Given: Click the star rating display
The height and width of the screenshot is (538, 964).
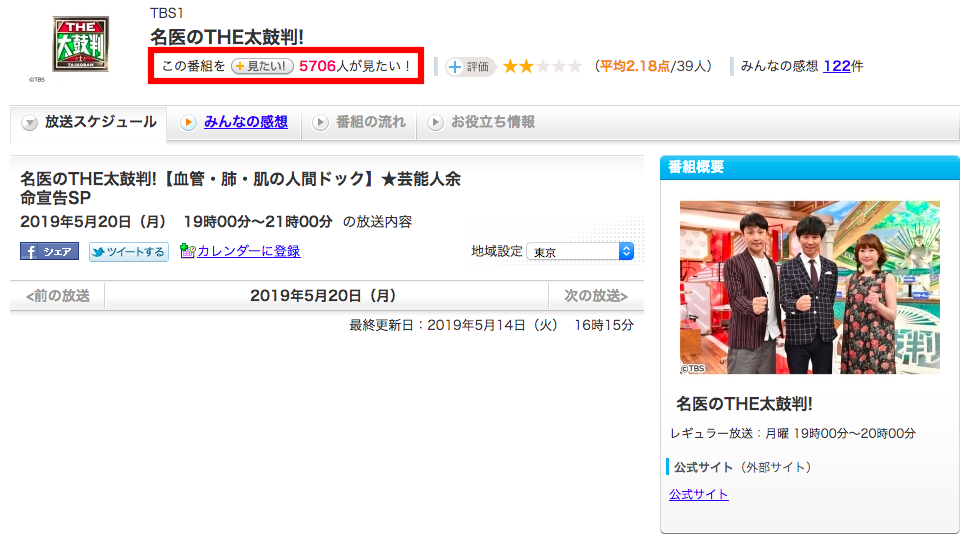Looking at the screenshot, I should 542,66.
